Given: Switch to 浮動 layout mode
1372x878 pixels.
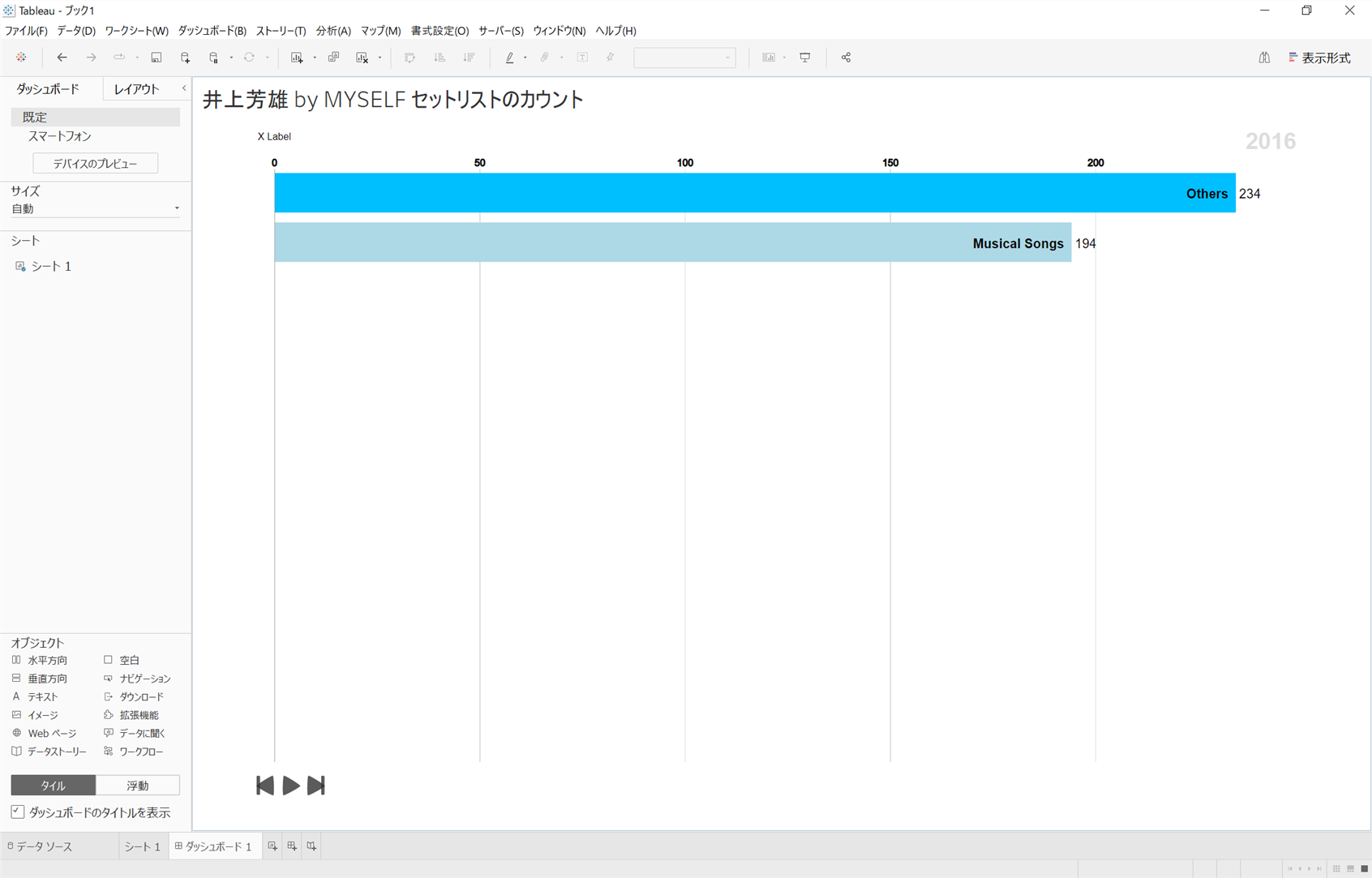Looking at the screenshot, I should point(137,785).
